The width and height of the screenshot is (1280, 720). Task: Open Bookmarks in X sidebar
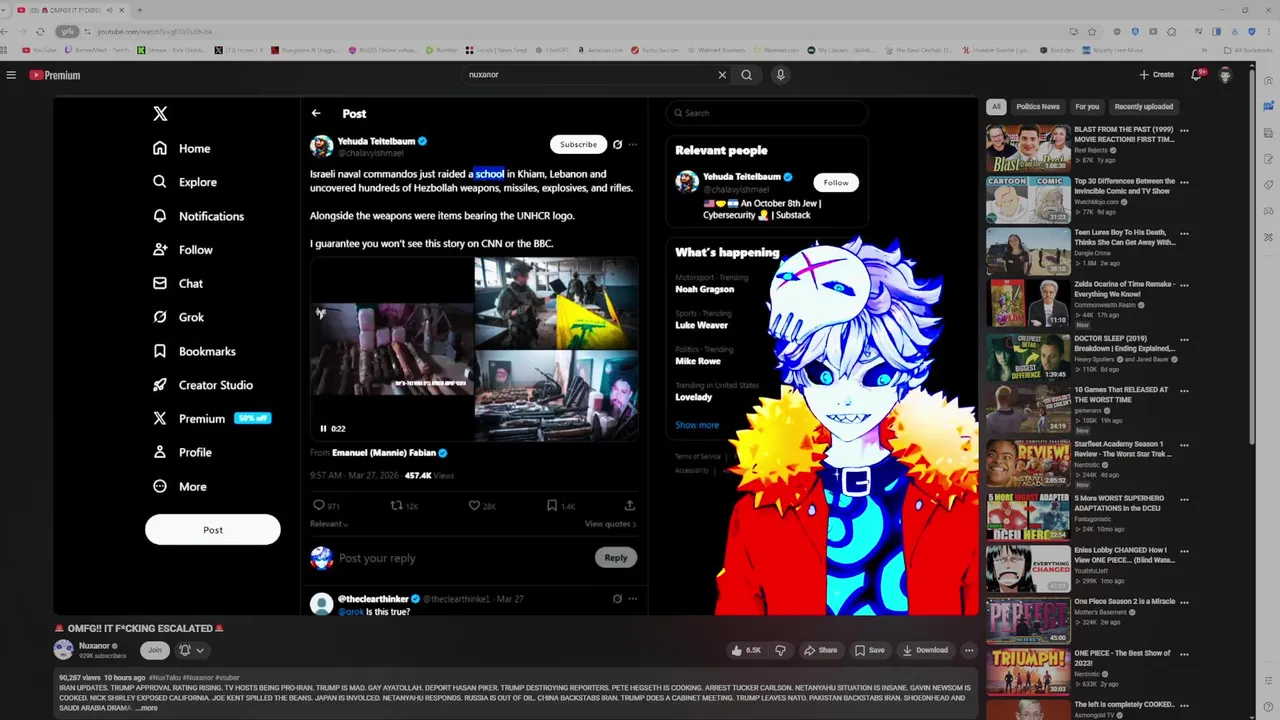tap(194, 351)
